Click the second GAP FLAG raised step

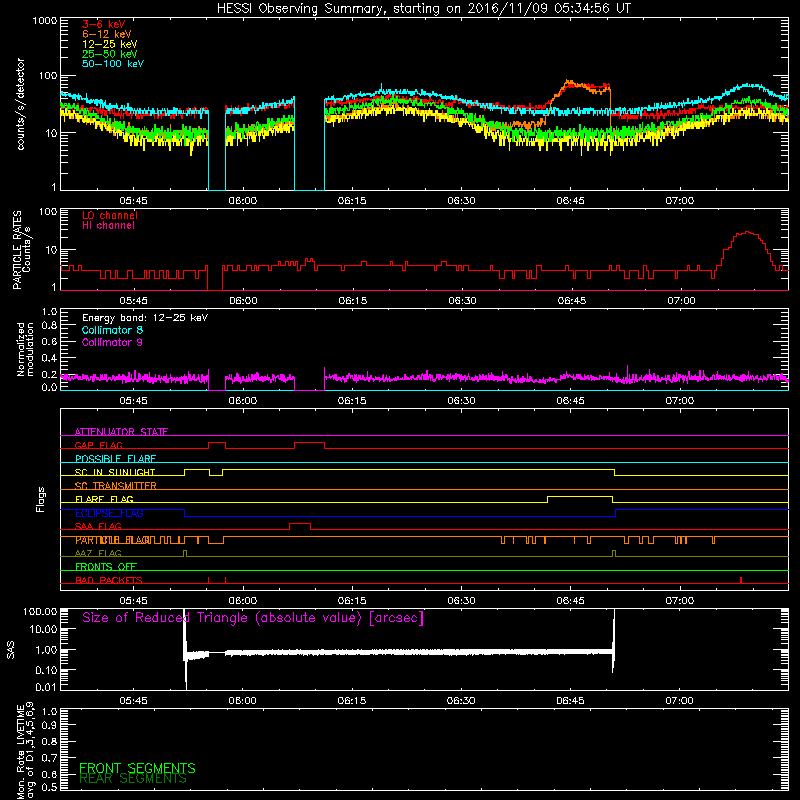pos(309,443)
